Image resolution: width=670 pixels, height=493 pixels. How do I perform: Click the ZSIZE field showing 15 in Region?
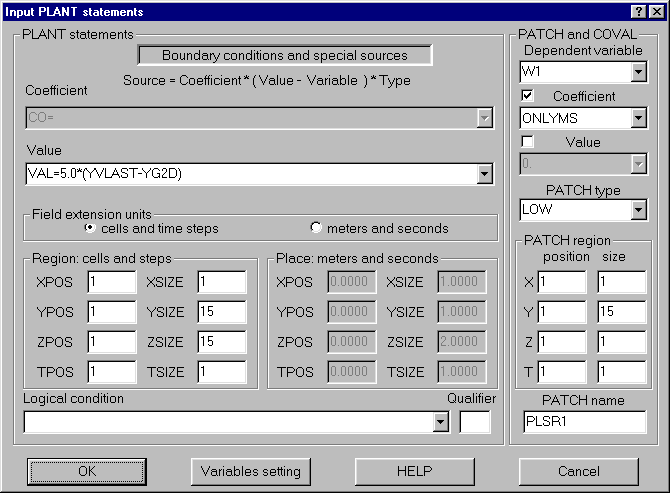(222, 342)
